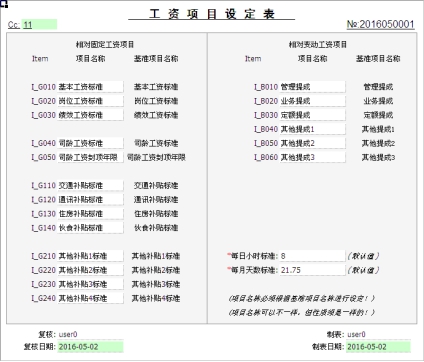
Task: Click the I_G040 司龄工资标准 input field
Action: pos(90,143)
